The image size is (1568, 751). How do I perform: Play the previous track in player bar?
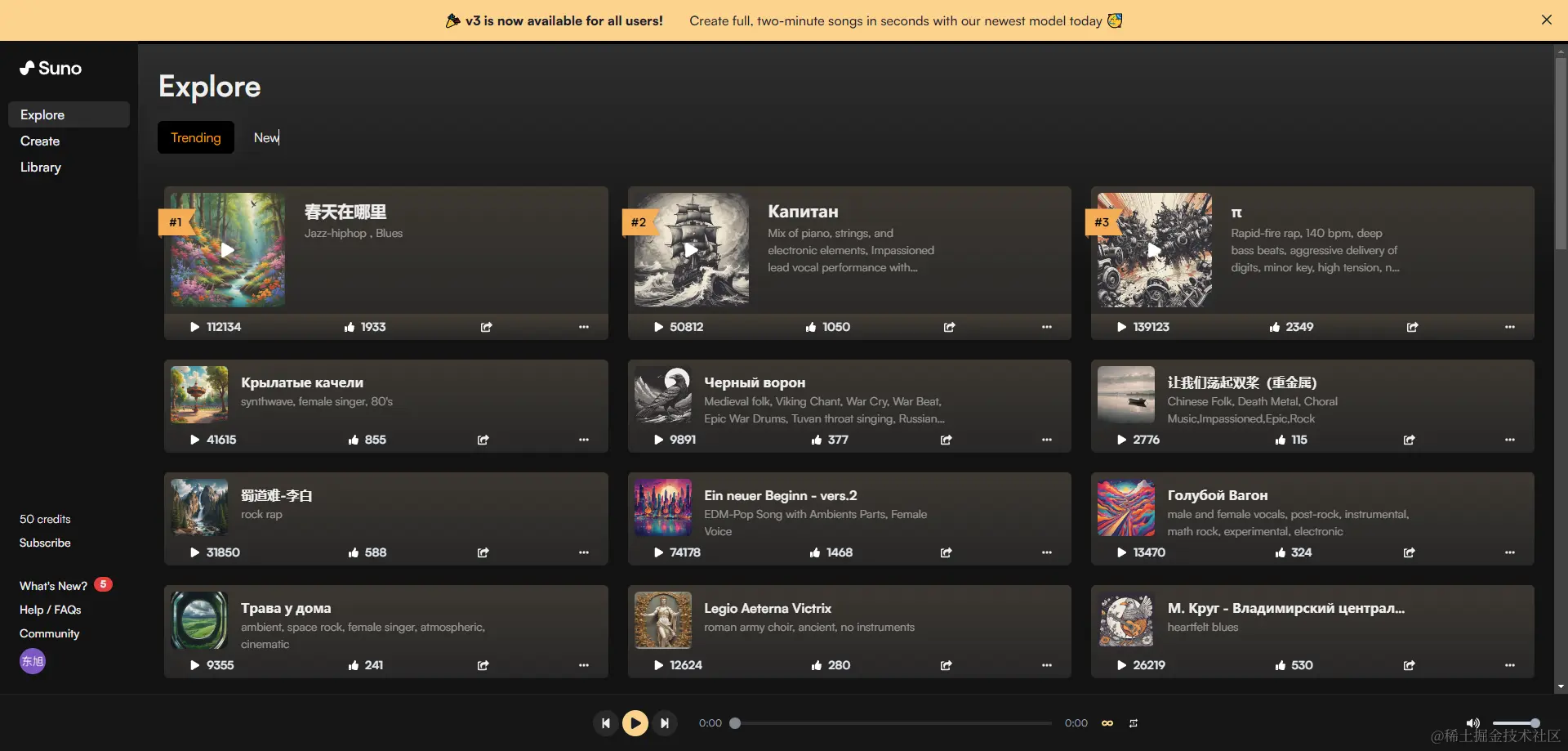coord(605,723)
